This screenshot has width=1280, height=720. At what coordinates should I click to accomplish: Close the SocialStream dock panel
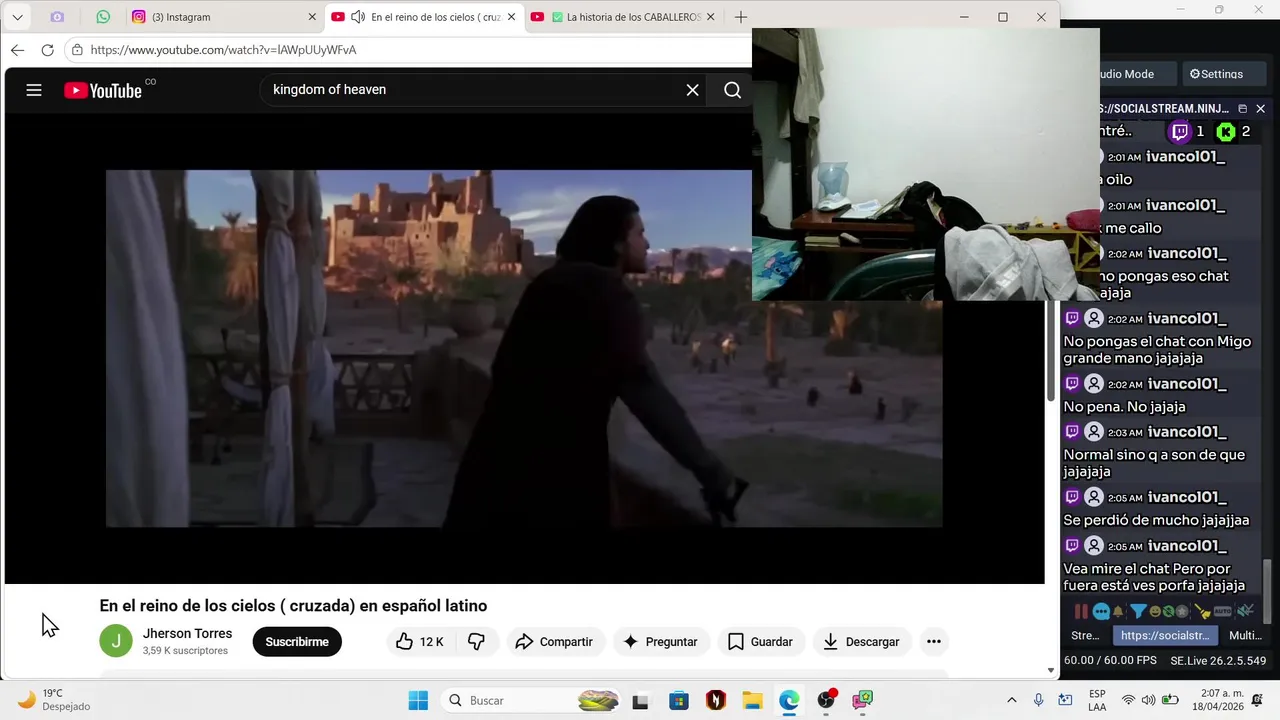click(x=1260, y=109)
